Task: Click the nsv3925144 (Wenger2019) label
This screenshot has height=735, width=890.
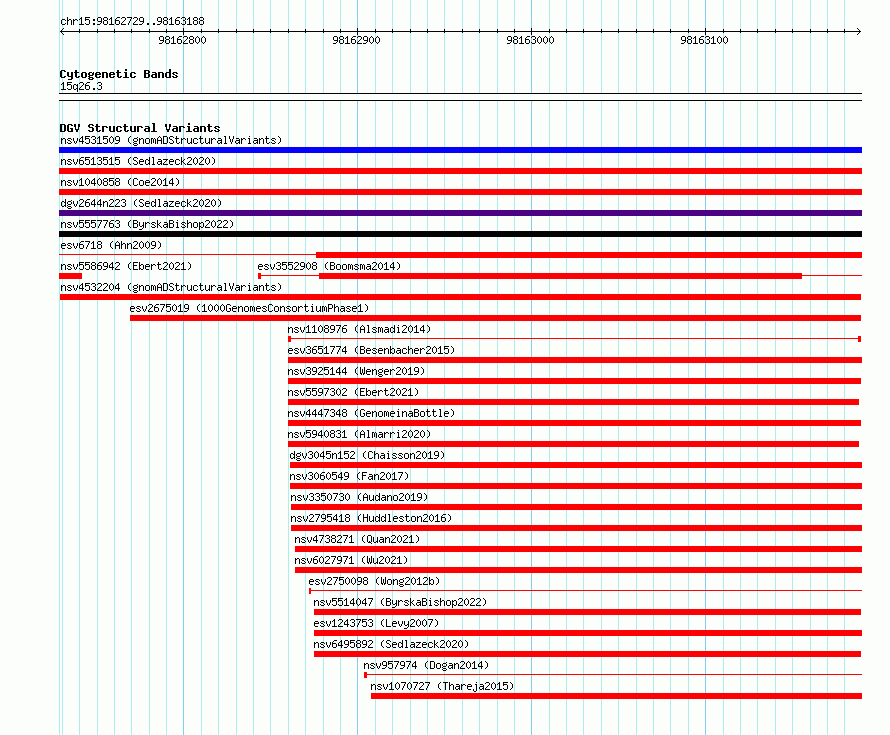Action: (356, 371)
